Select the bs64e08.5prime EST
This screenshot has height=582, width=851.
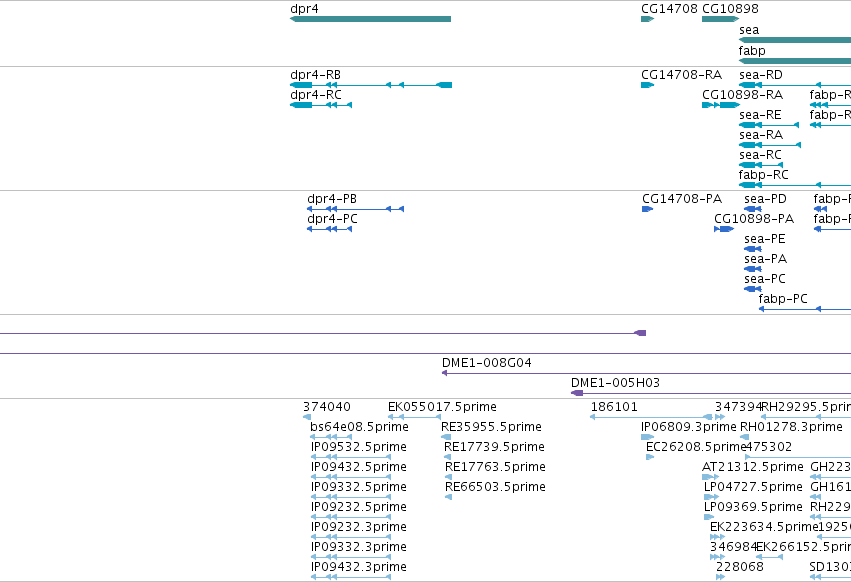[331, 437]
